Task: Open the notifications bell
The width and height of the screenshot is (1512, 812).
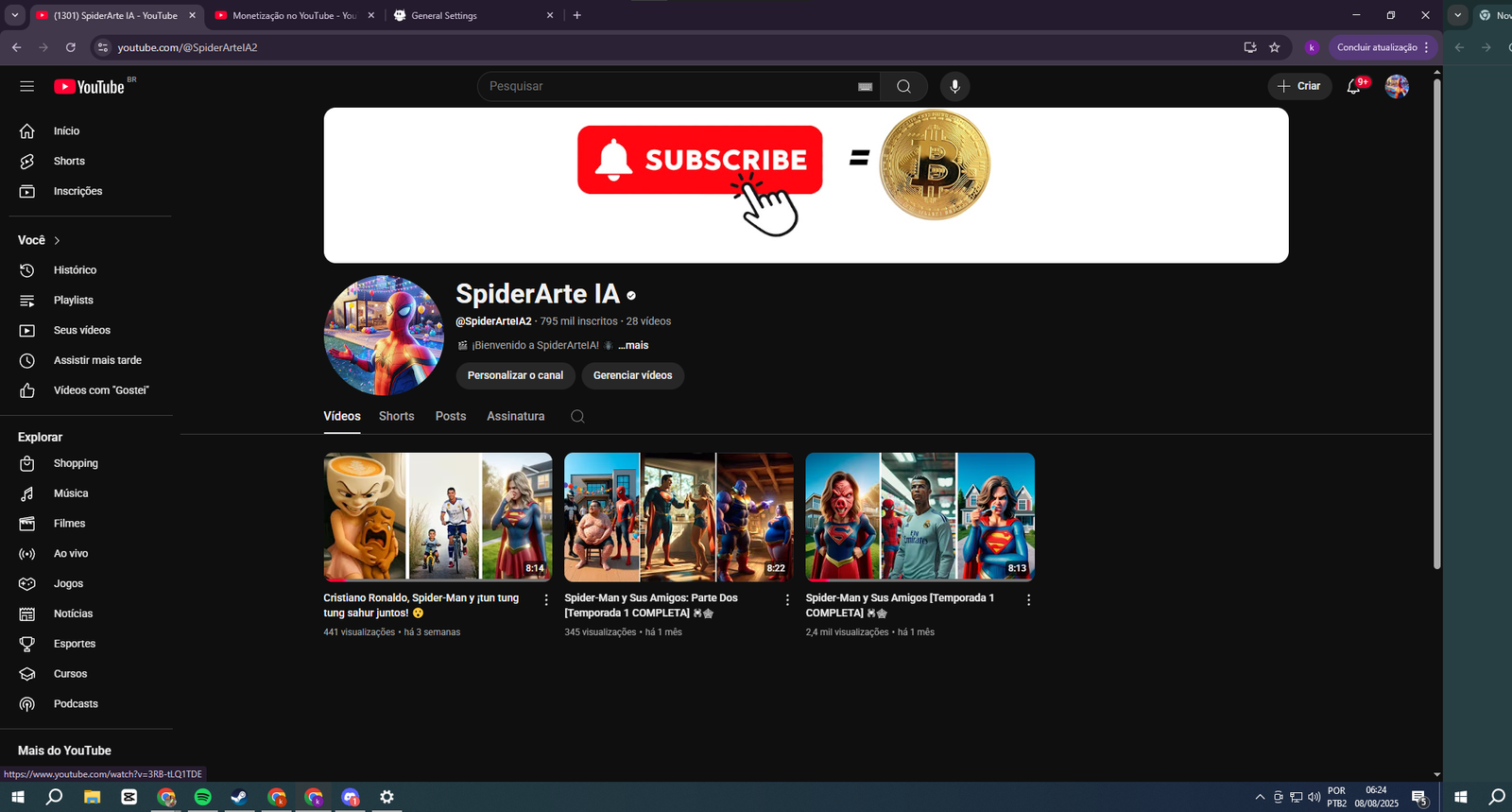Action: [1353, 86]
